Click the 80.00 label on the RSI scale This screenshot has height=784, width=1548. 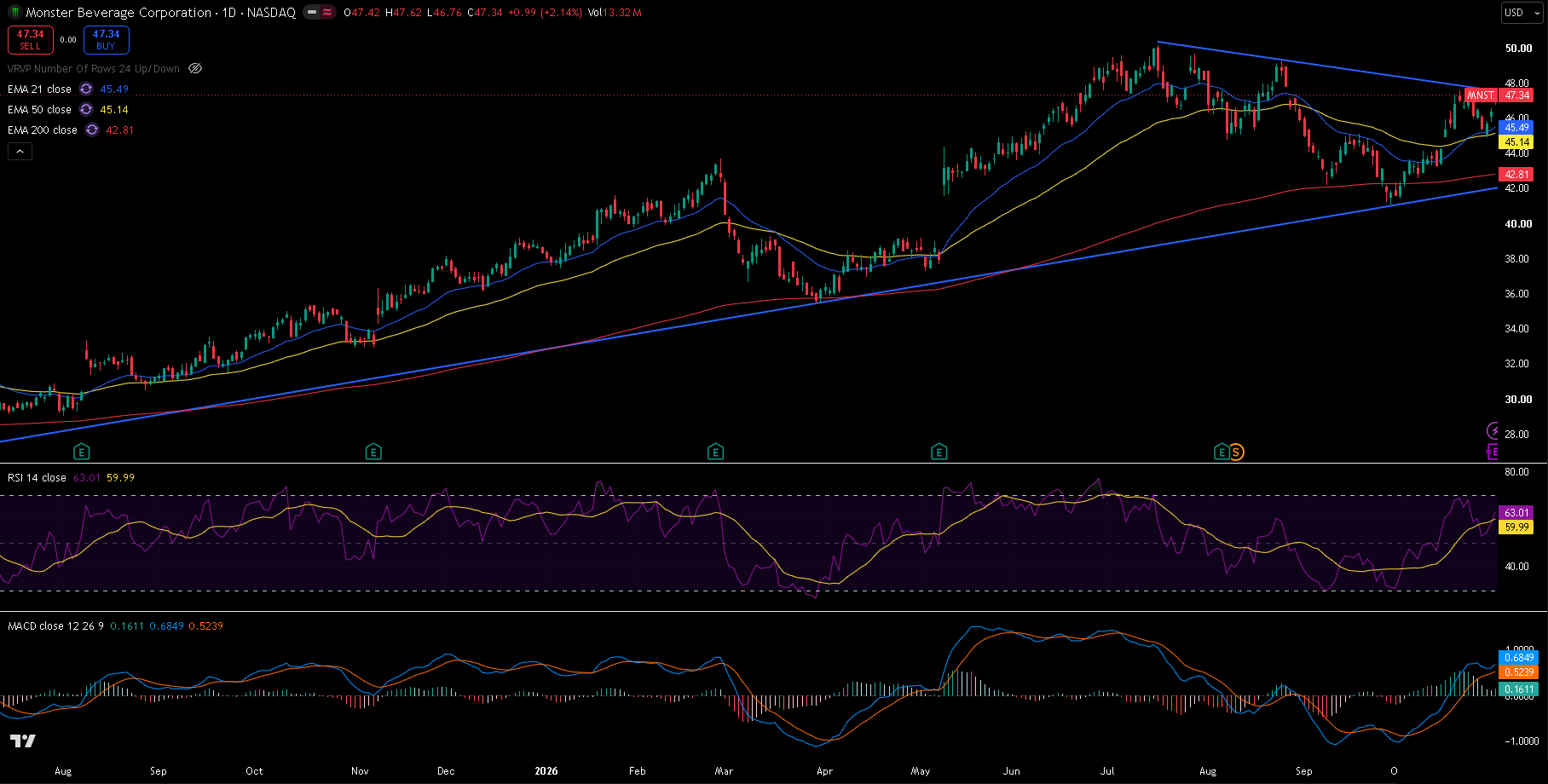click(x=1517, y=471)
